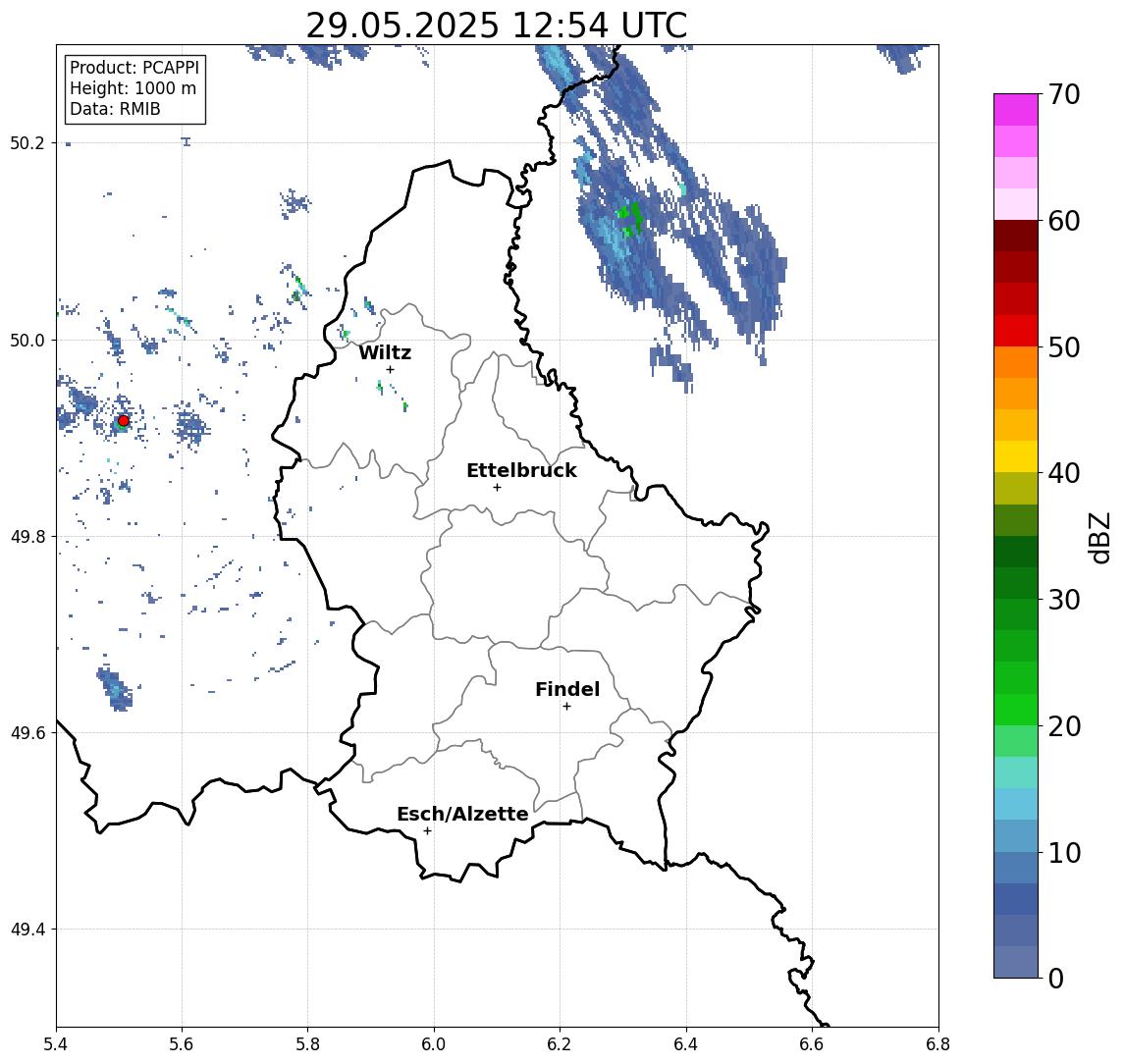Click the 'dBZ' colorbar label

pyautogui.click(x=1098, y=538)
